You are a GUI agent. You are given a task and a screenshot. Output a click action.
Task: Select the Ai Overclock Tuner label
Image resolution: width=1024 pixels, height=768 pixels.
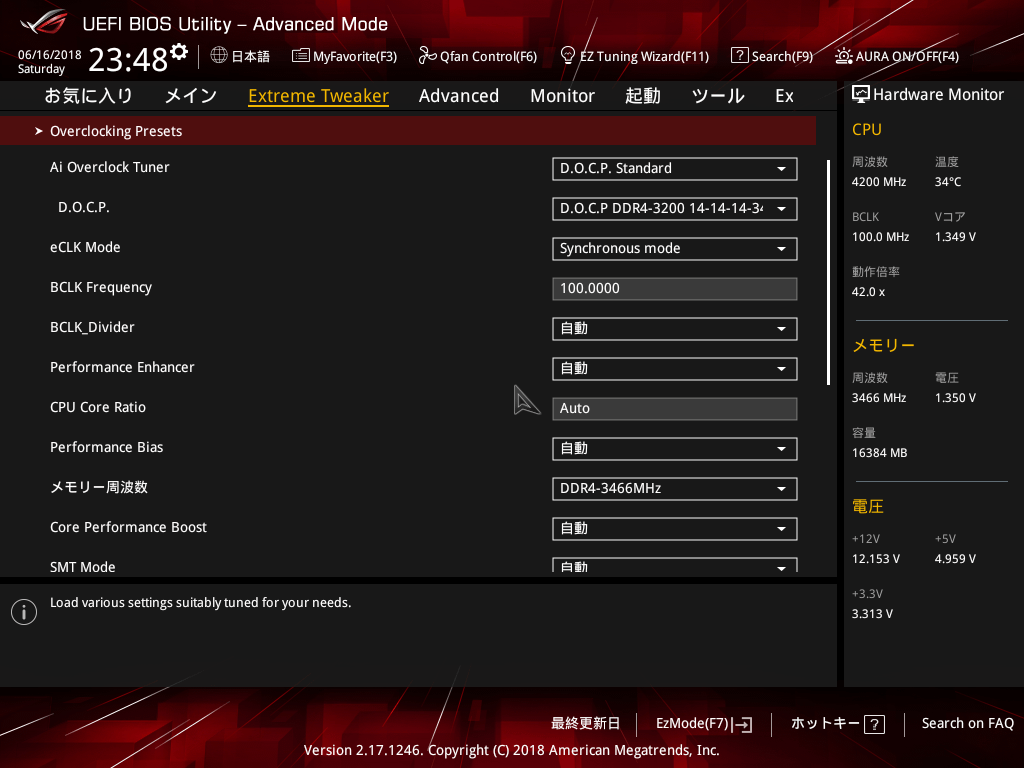point(110,167)
